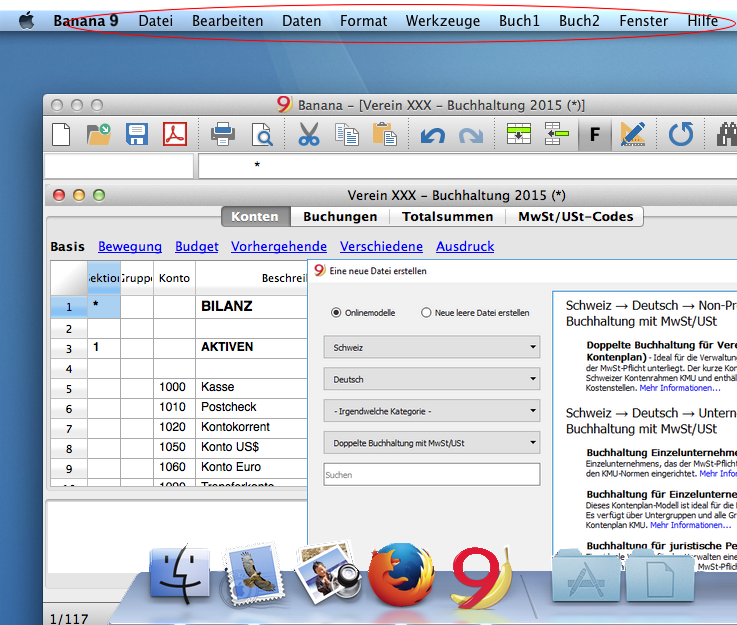
Task: Open the Verschiedene view link
Action: click(x=381, y=247)
